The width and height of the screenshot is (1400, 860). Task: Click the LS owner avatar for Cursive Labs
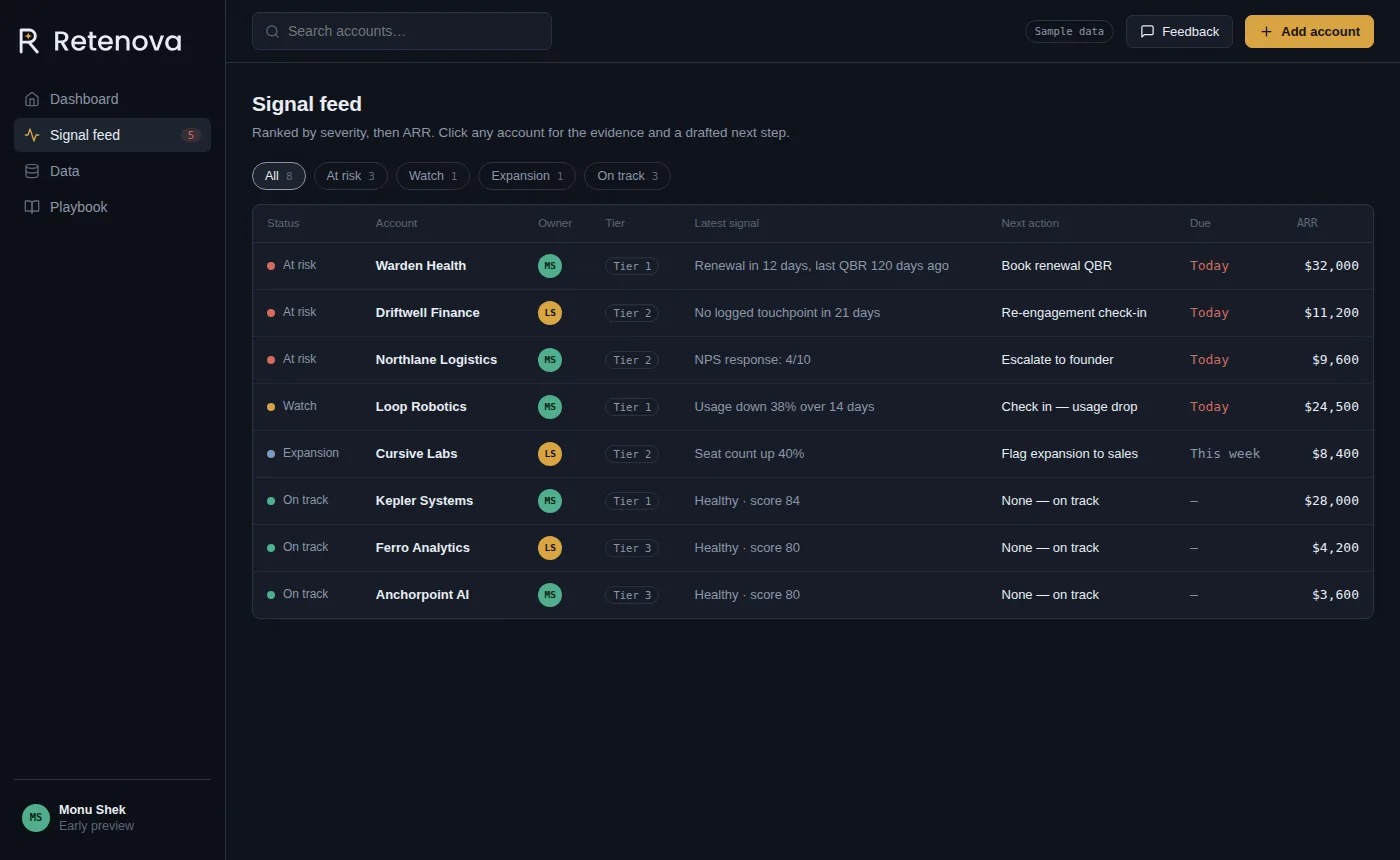pyautogui.click(x=550, y=454)
